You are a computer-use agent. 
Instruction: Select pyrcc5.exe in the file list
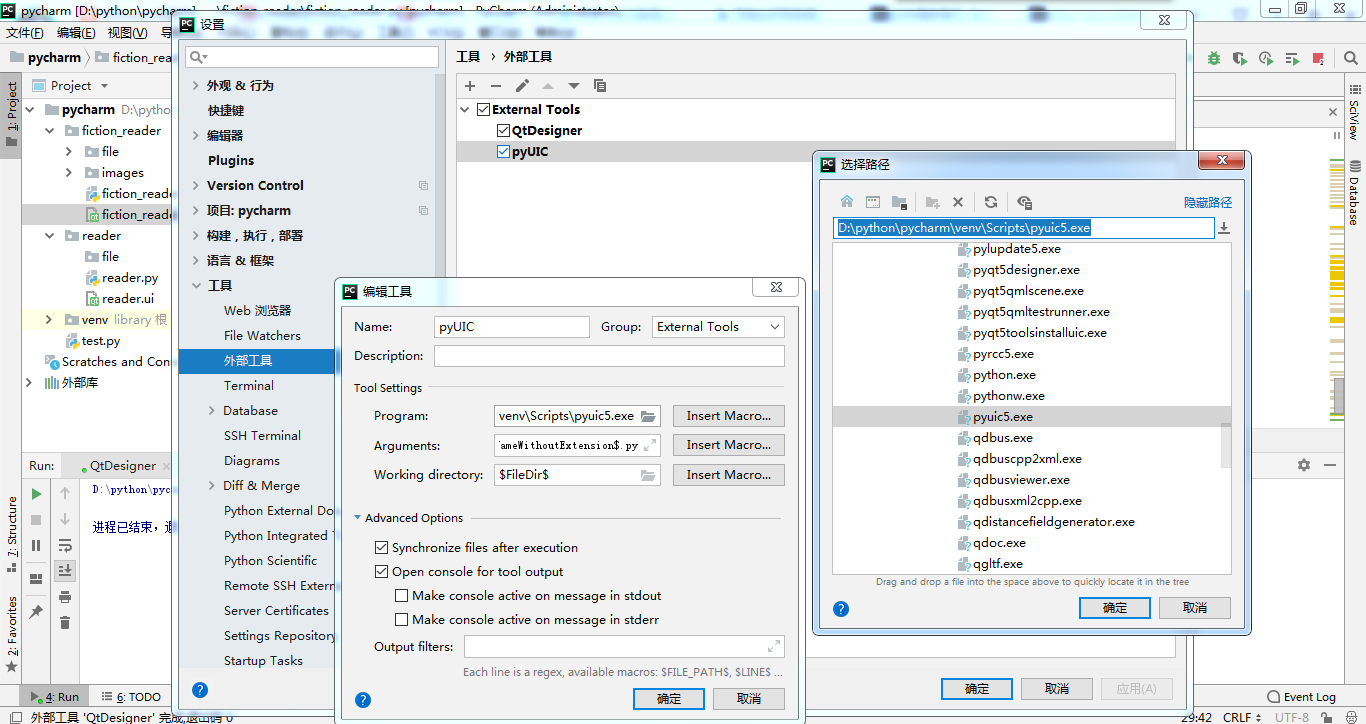[1003, 353]
